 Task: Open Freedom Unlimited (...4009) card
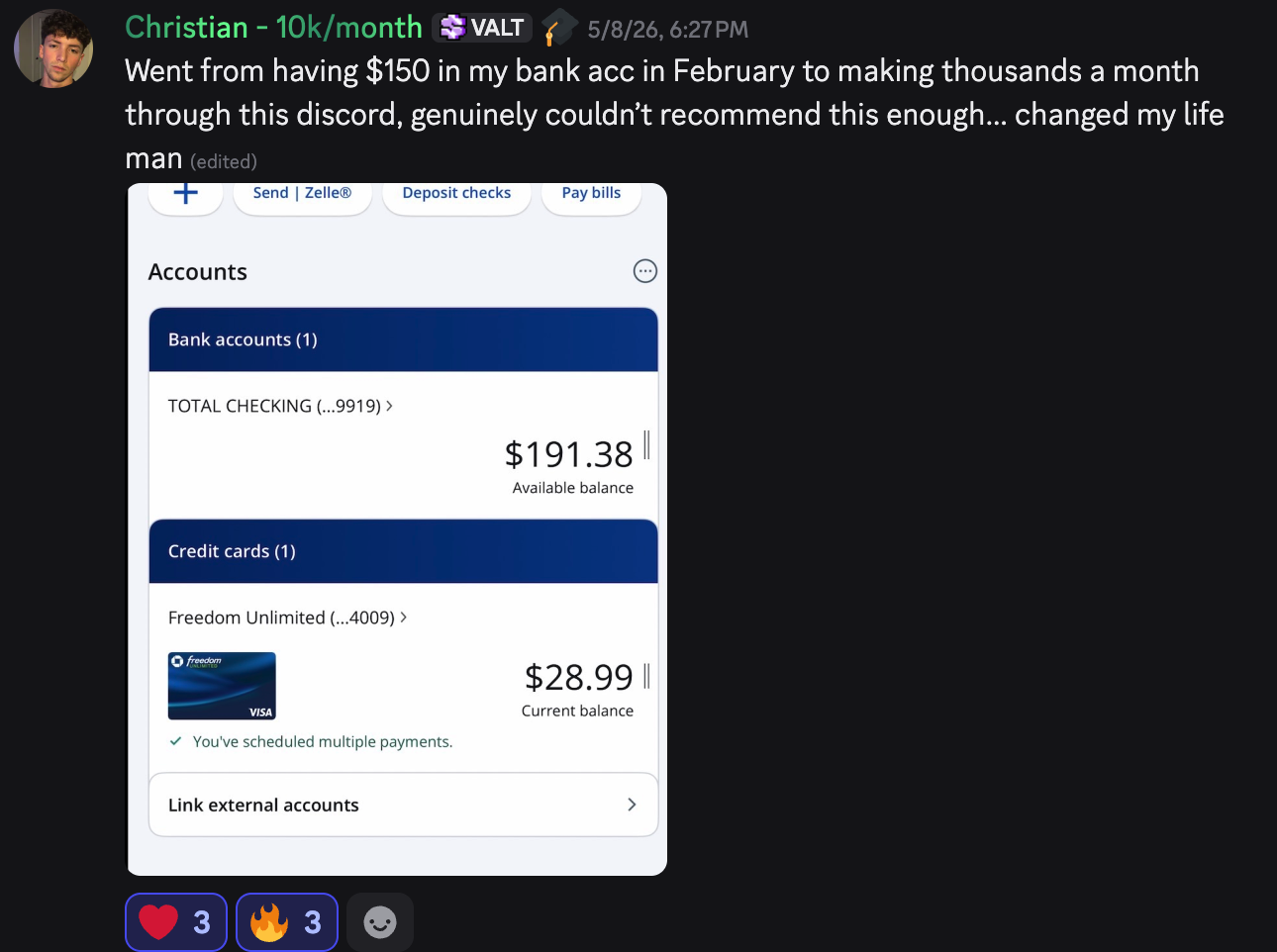click(287, 618)
